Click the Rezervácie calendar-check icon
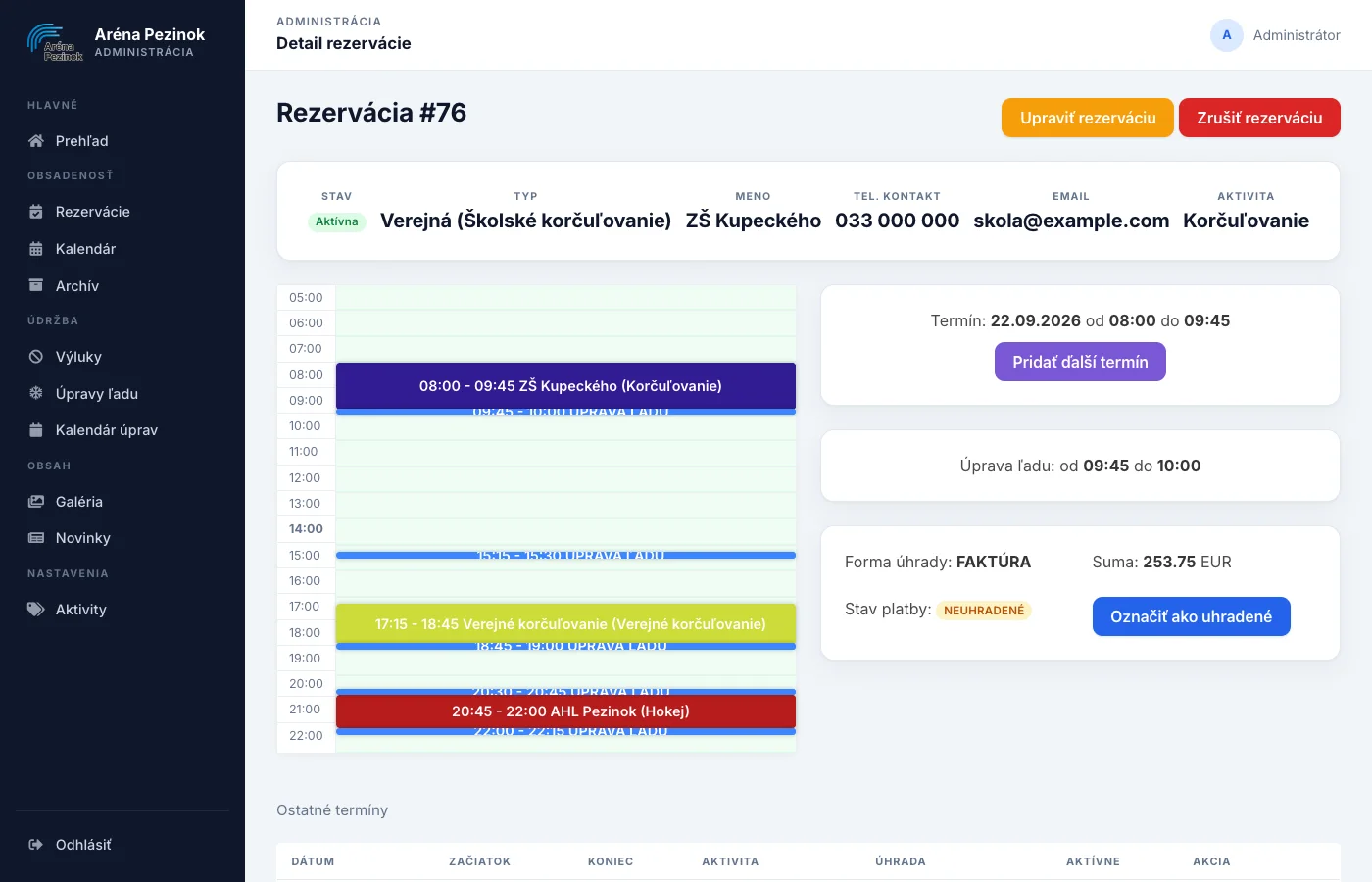This screenshot has height=882, width=1372. (36, 212)
